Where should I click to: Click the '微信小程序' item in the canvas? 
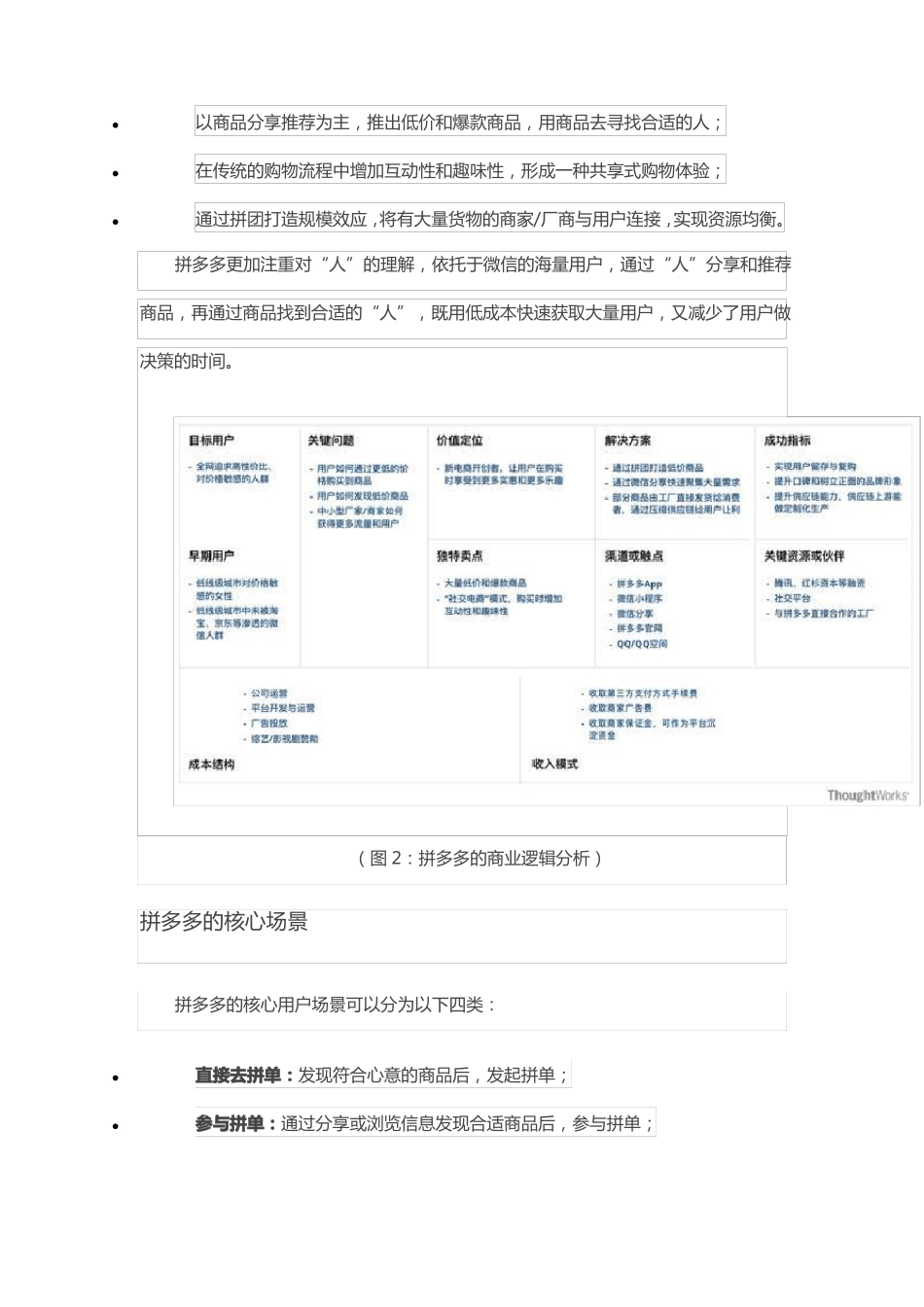point(639,599)
